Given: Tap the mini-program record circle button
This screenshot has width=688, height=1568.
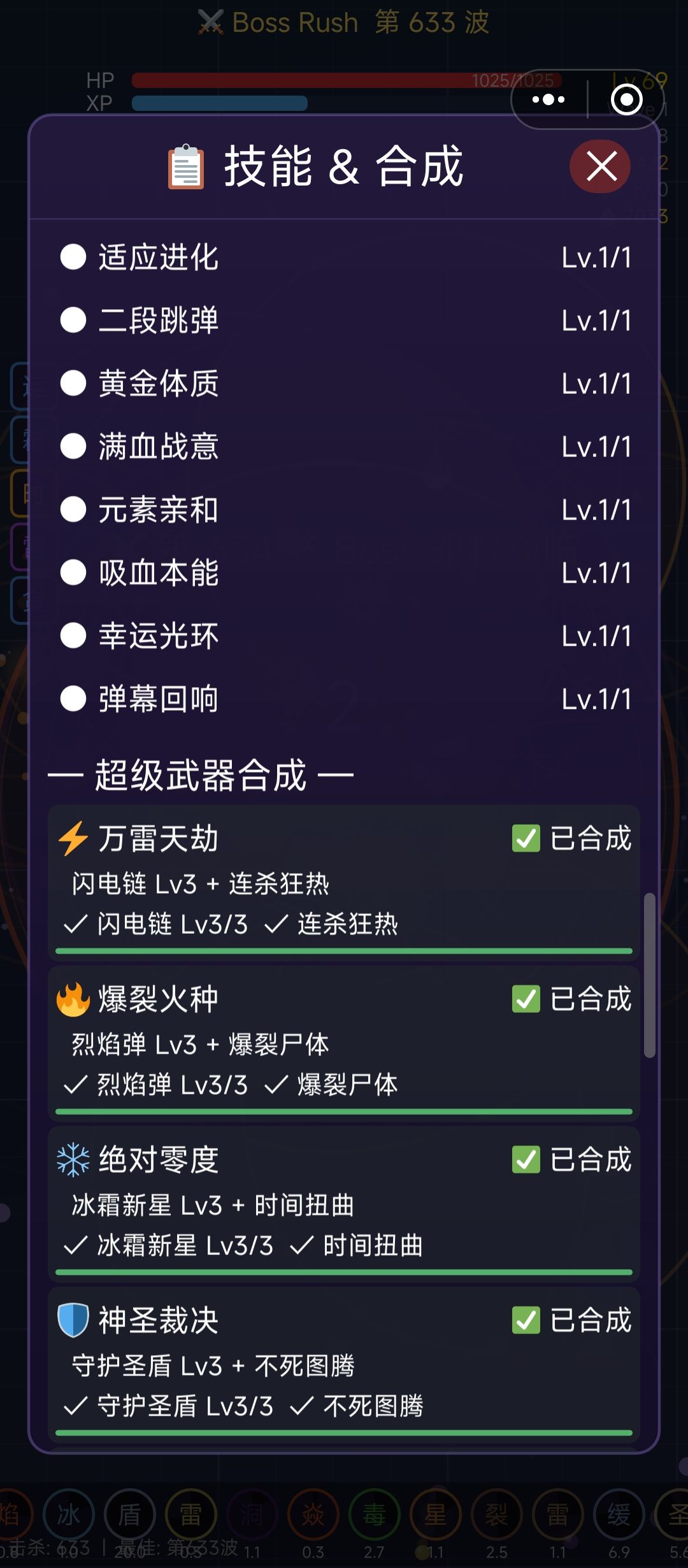Looking at the screenshot, I should pyautogui.click(x=626, y=99).
